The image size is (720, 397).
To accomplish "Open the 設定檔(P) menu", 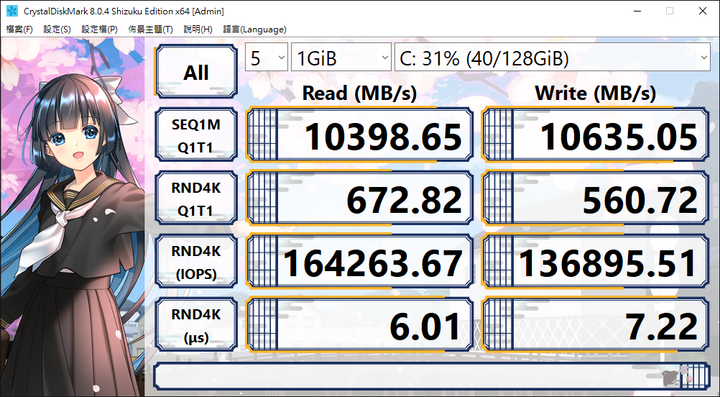I will pos(100,29).
